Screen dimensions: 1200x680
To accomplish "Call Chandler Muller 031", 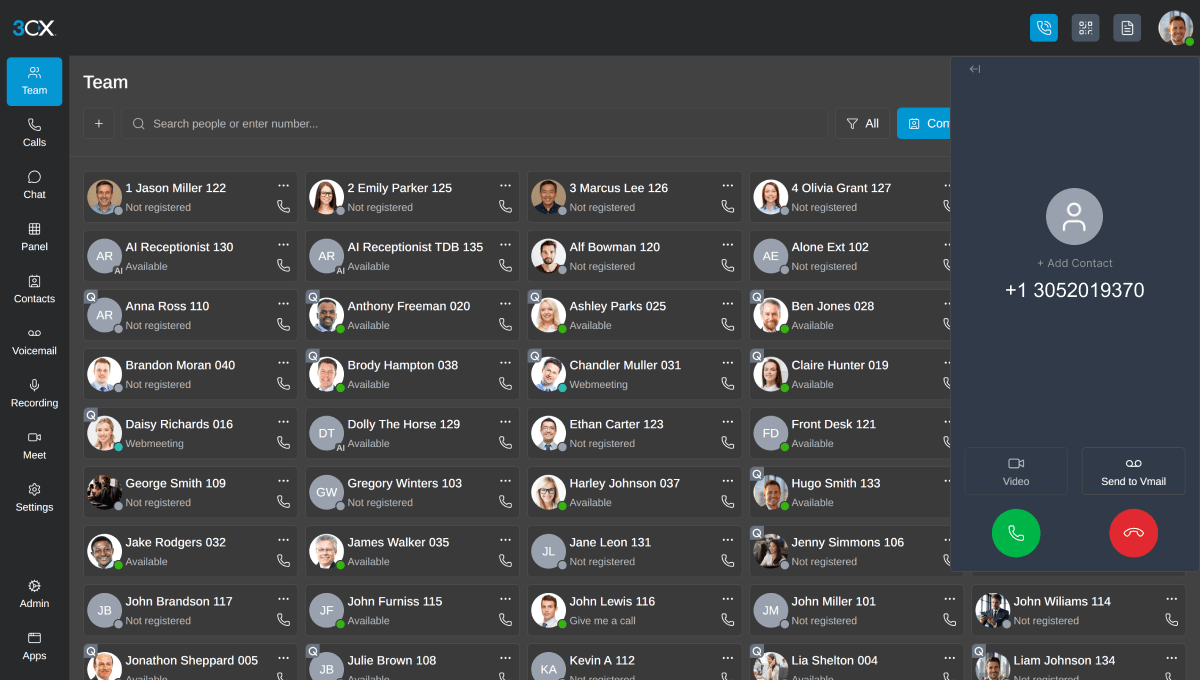I will 727,384.
